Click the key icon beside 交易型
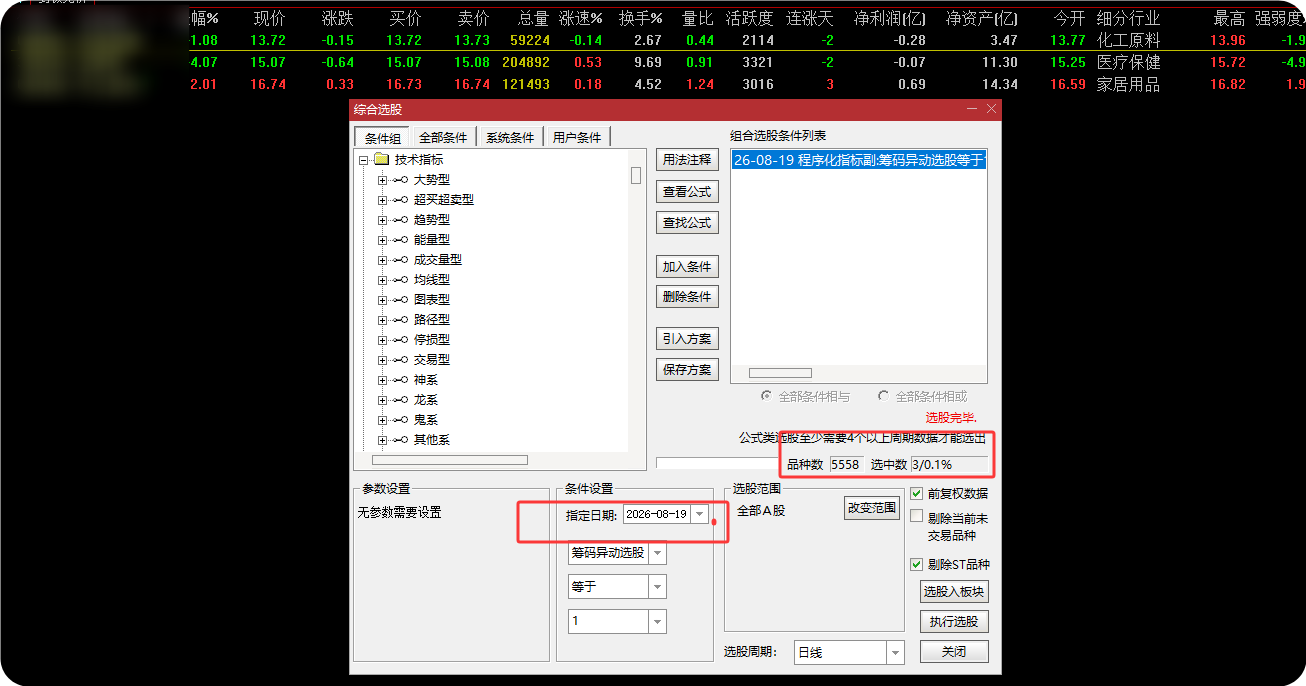1306x686 pixels. (x=400, y=360)
